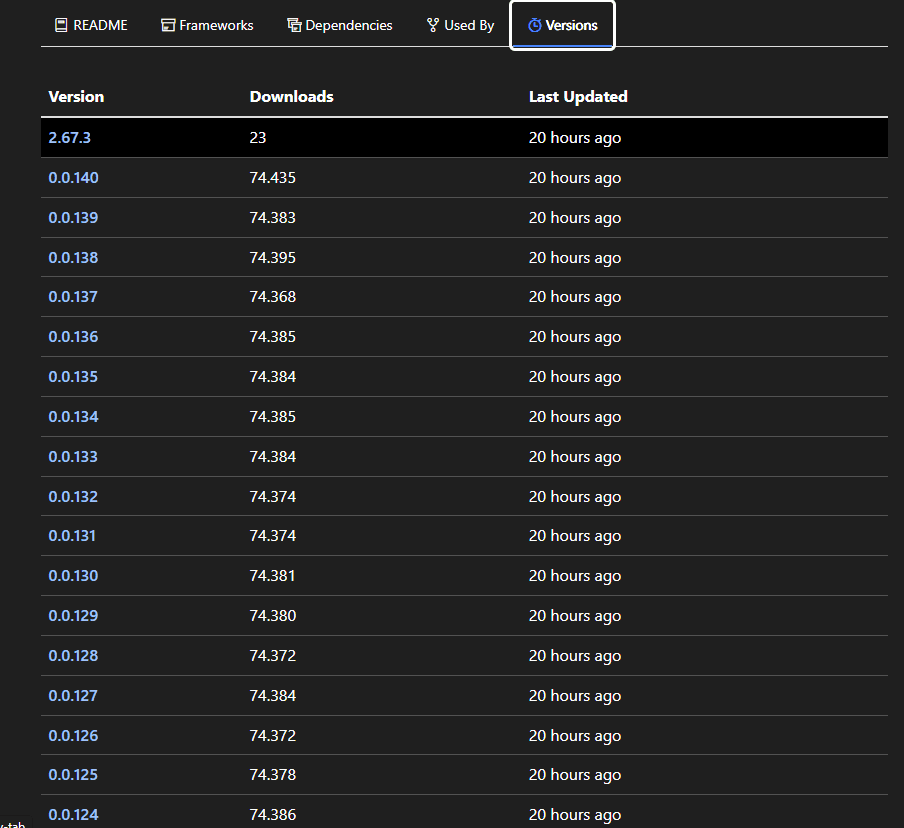Open version 0.0.140

coord(73,177)
